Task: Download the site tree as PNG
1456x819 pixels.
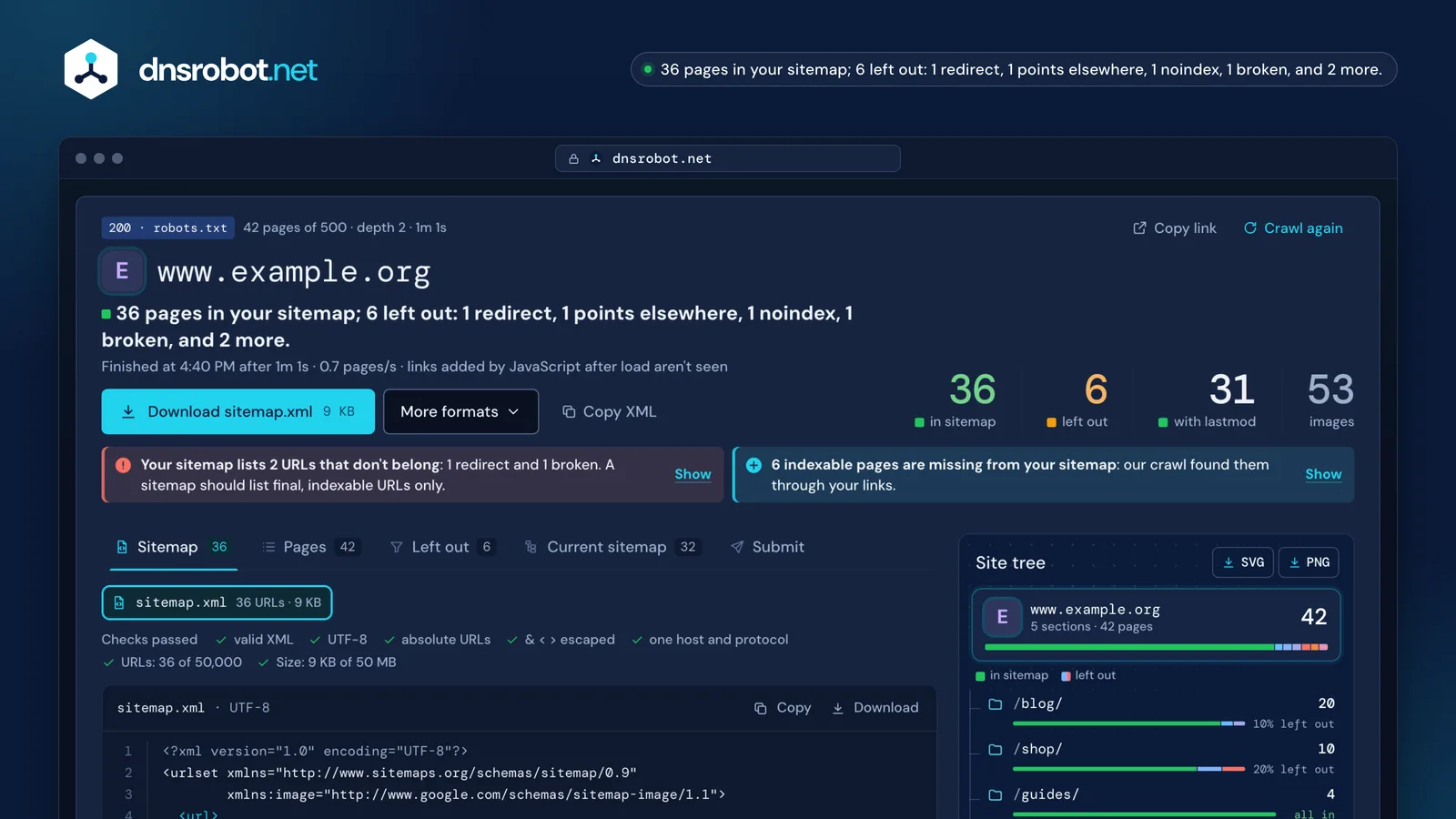Action: click(1309, 562)
